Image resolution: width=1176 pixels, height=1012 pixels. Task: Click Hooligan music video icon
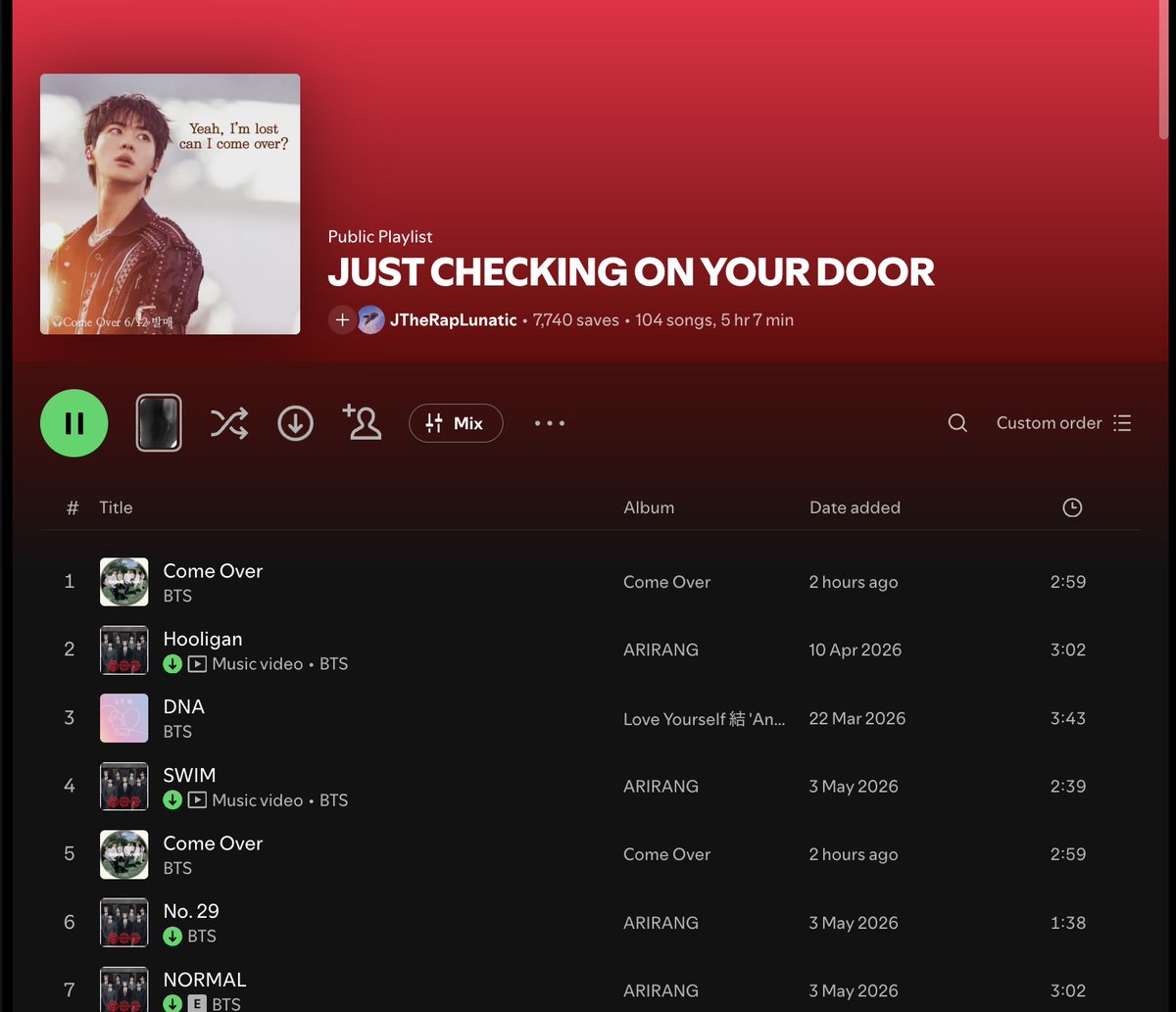[x=197, y=664]
